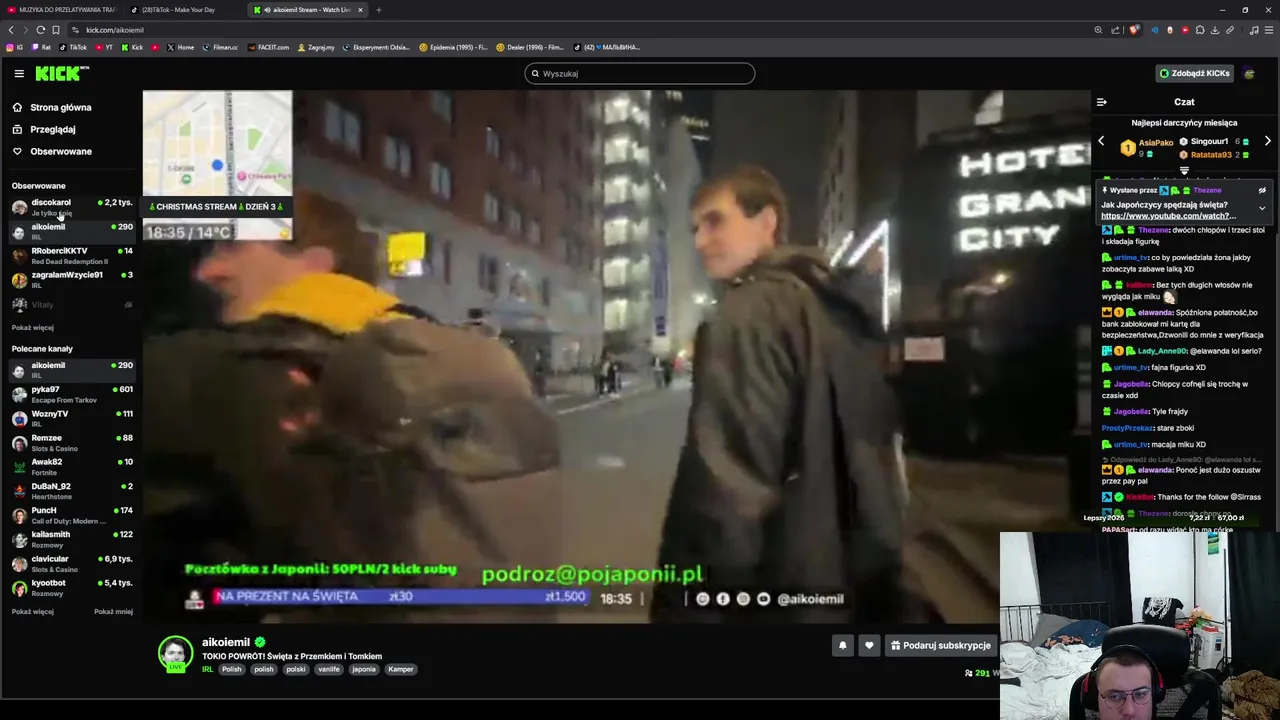Click Podaruj subskrypcje button
This screenshot has width=1280, height=720.
point(940,645)
